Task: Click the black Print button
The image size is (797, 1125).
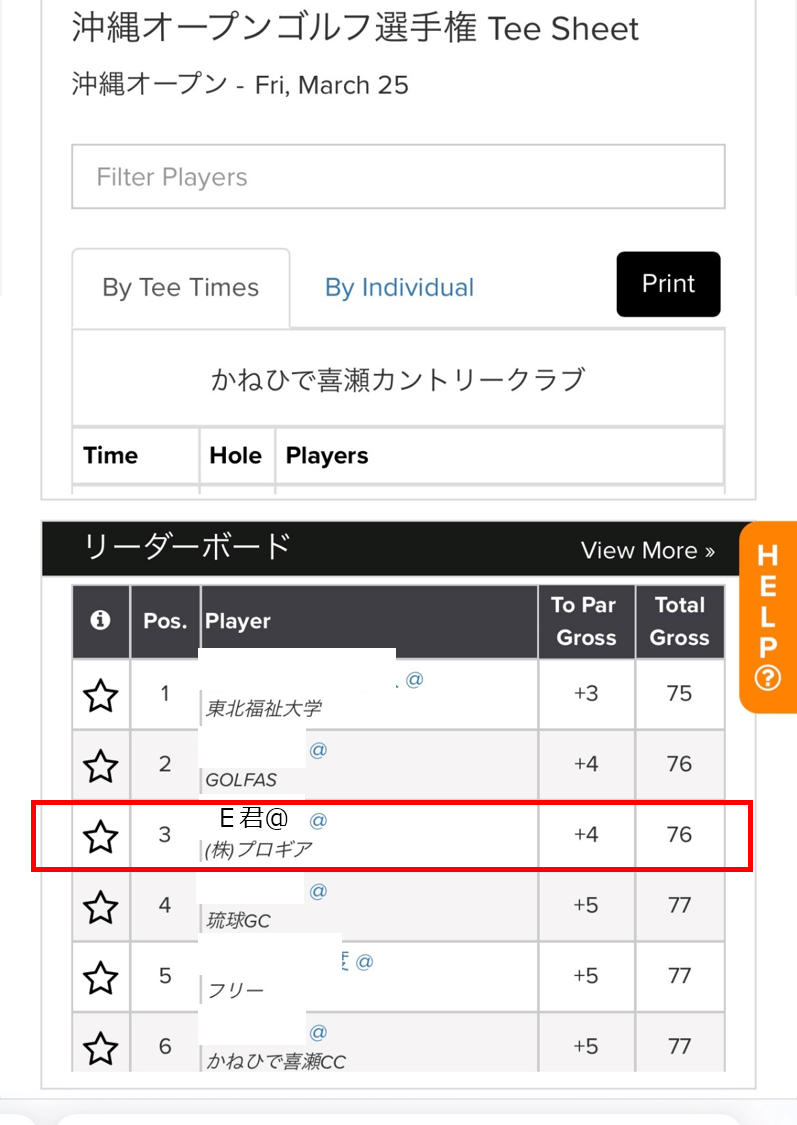Action: pyautogui.click(x=669, y=284)
